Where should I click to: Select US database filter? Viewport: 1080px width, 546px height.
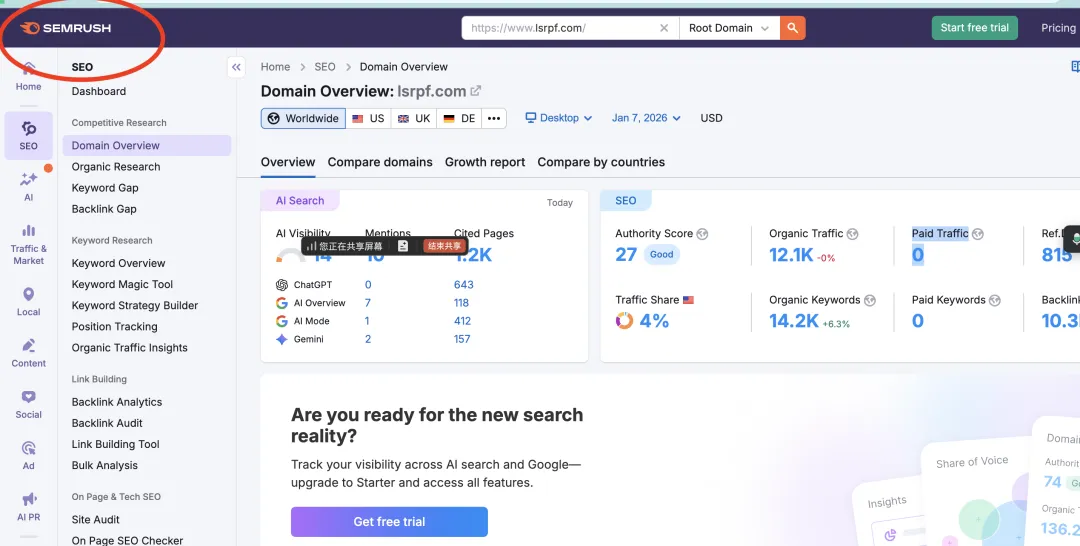click(368, 118)
